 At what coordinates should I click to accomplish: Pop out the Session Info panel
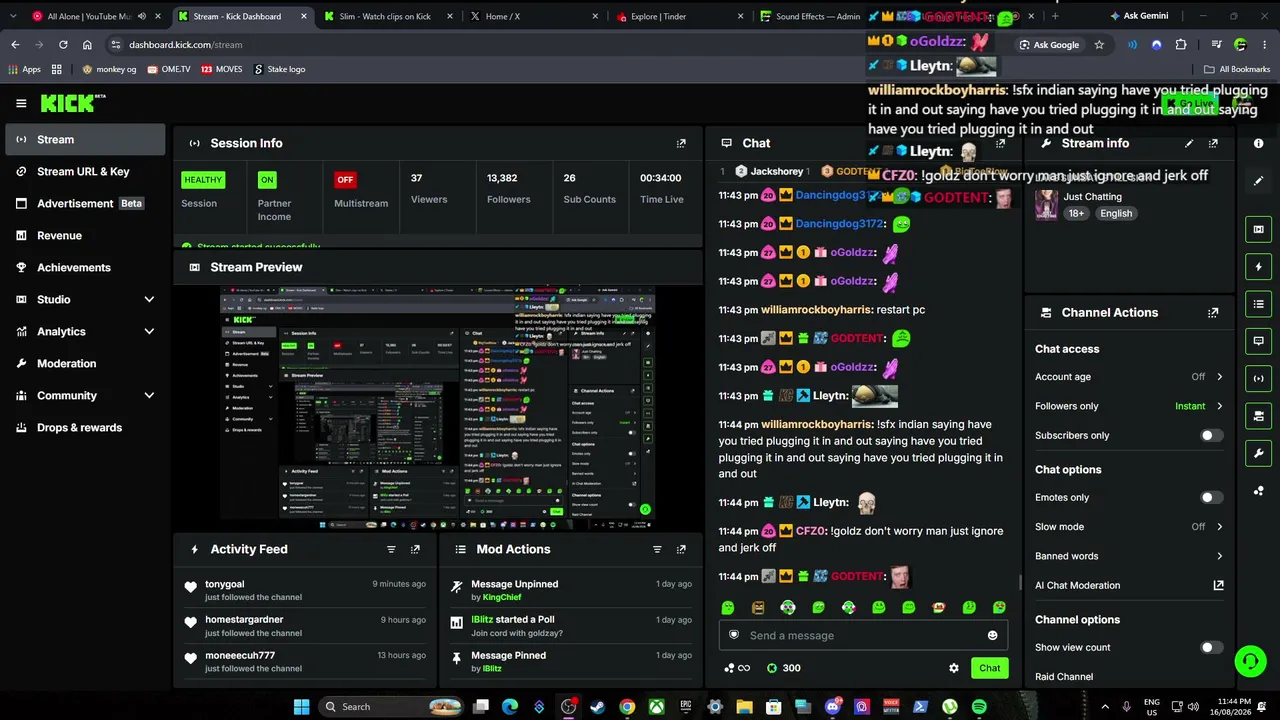(x=681, y=143)
